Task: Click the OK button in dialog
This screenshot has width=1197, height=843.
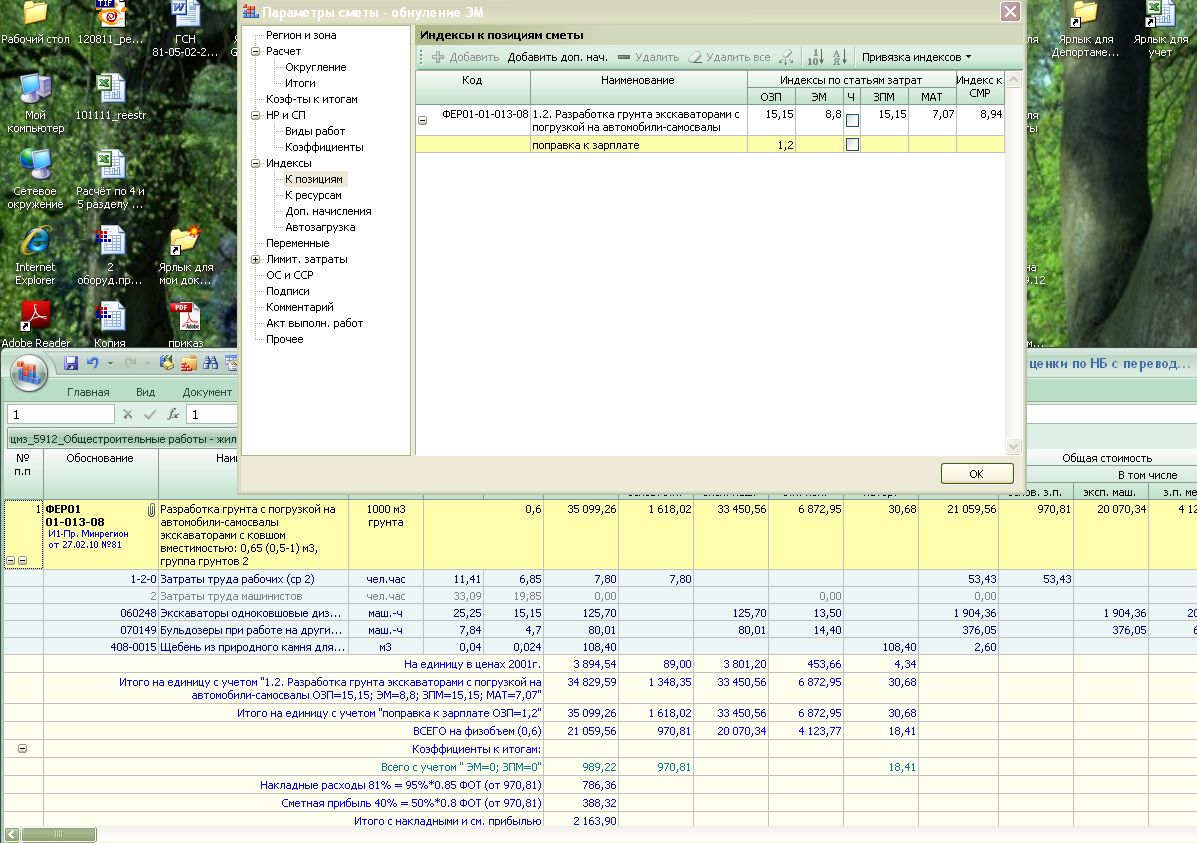Action: [x=976, y=473]
